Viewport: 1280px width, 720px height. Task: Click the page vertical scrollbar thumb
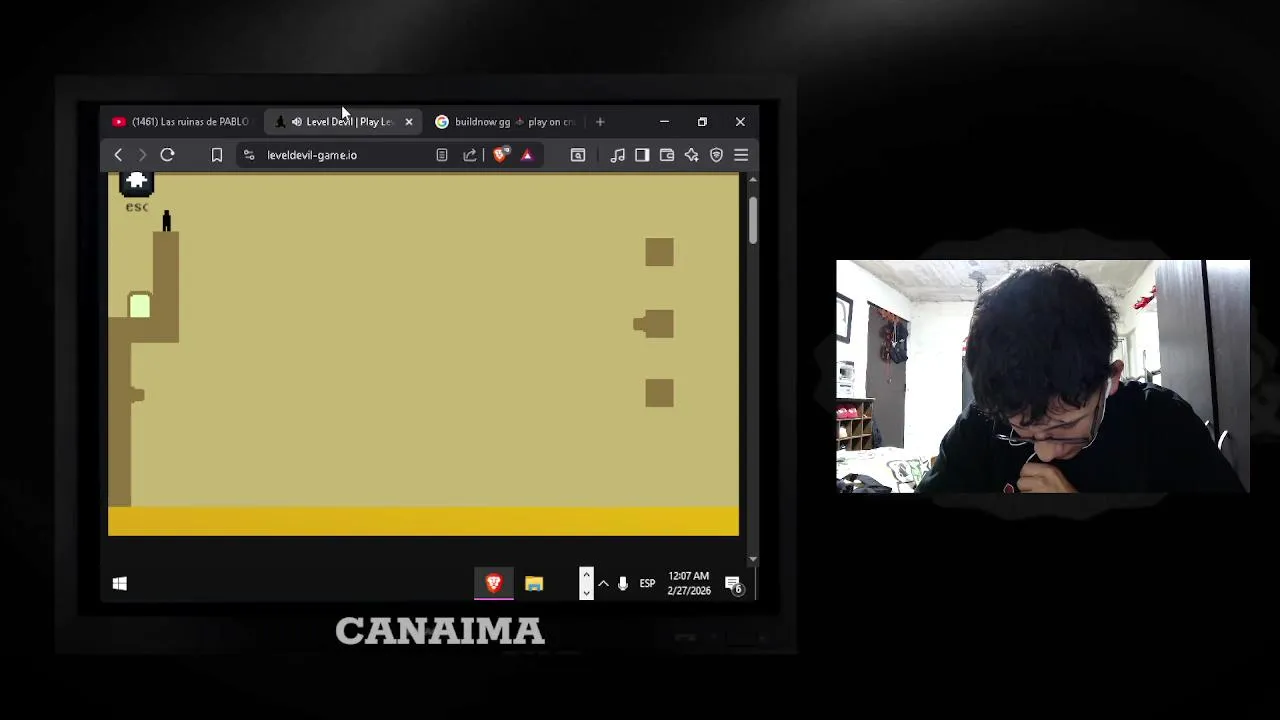[752, 219]
